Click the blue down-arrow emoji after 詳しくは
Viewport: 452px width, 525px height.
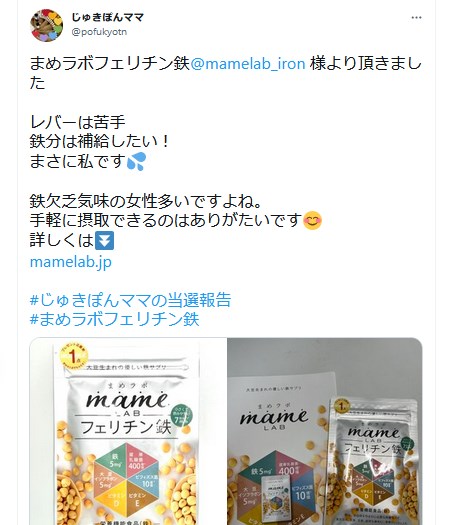[x=104, y=240]
